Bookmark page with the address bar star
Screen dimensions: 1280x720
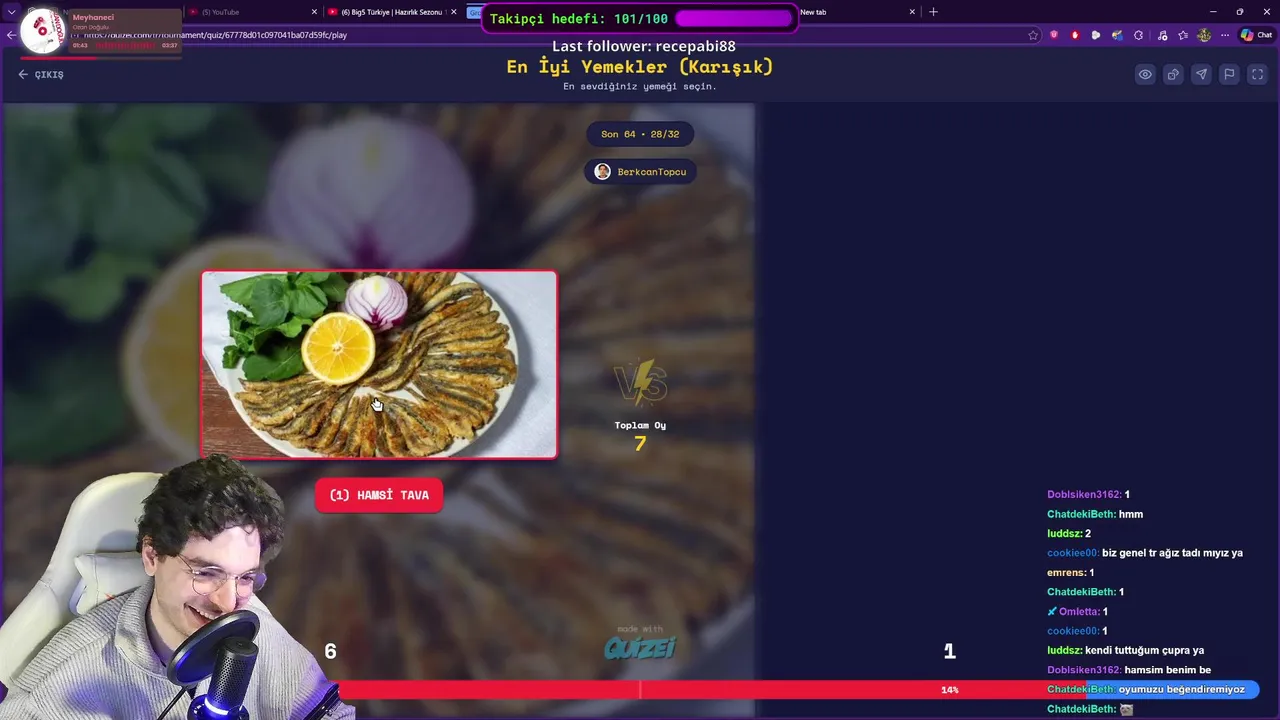pyautogui.click(x=1033, y=35)
